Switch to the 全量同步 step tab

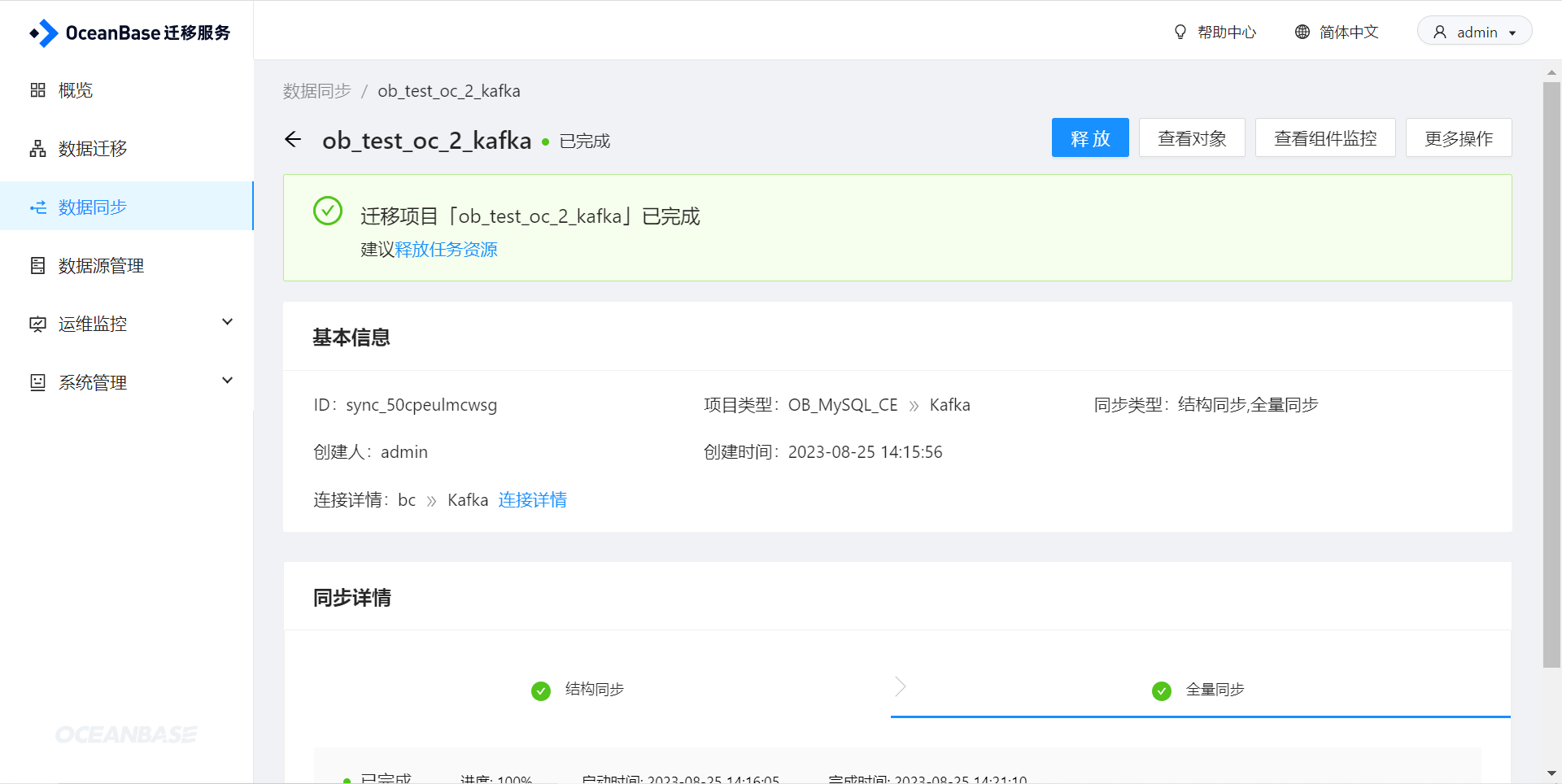1215,690
